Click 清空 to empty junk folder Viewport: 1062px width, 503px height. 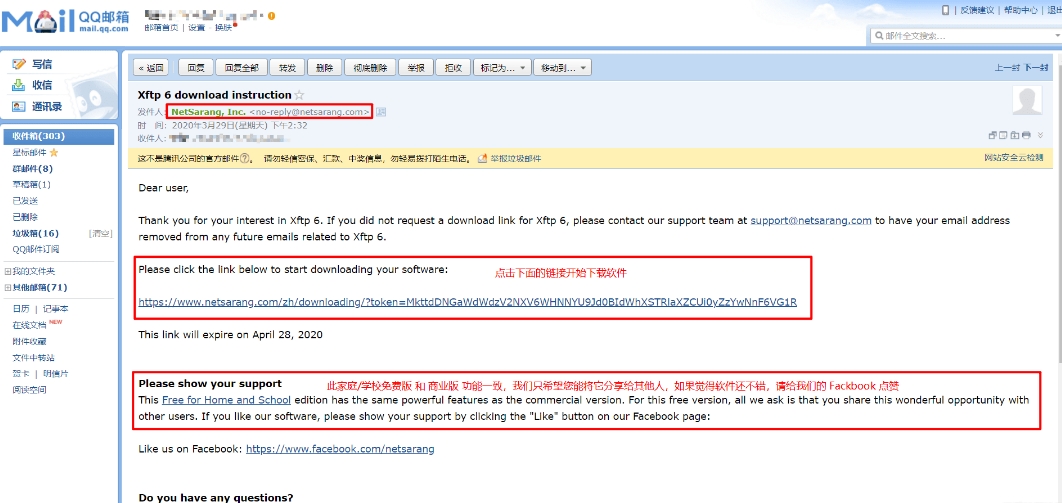point(100,234)
